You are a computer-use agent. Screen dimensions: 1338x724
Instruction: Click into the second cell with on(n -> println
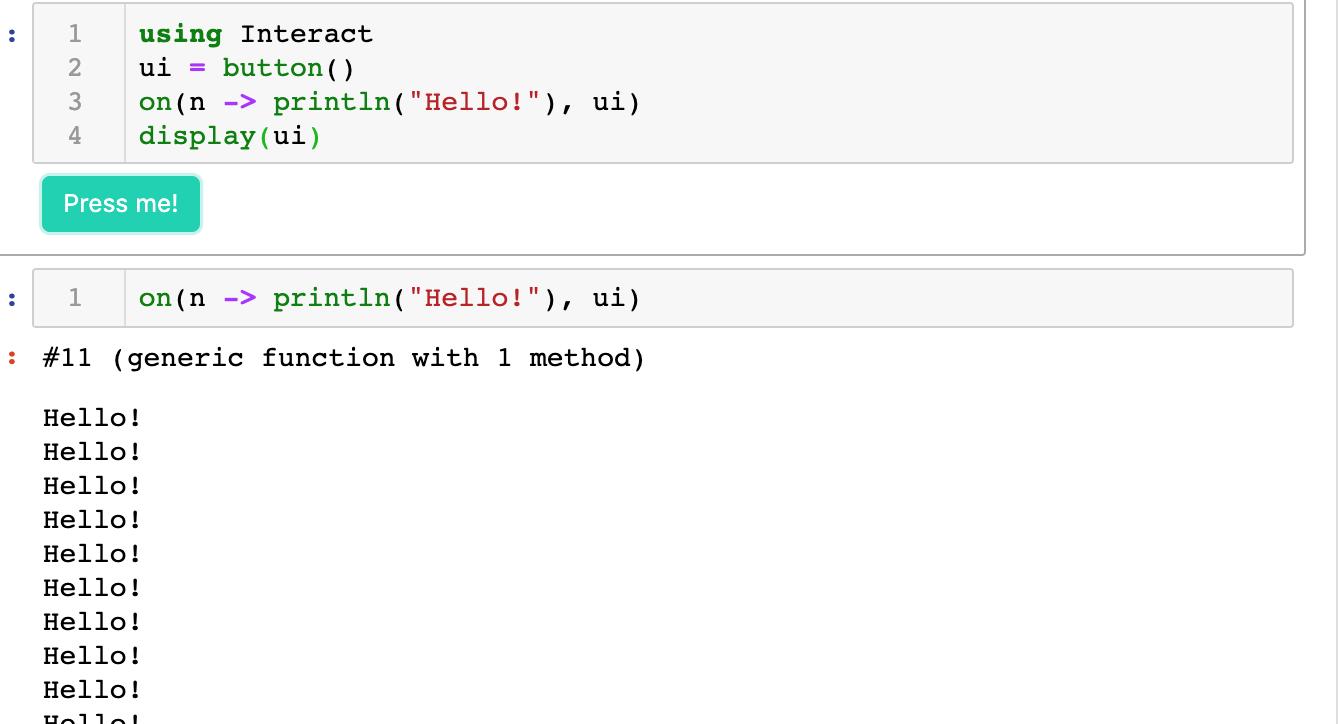(663, 298)
